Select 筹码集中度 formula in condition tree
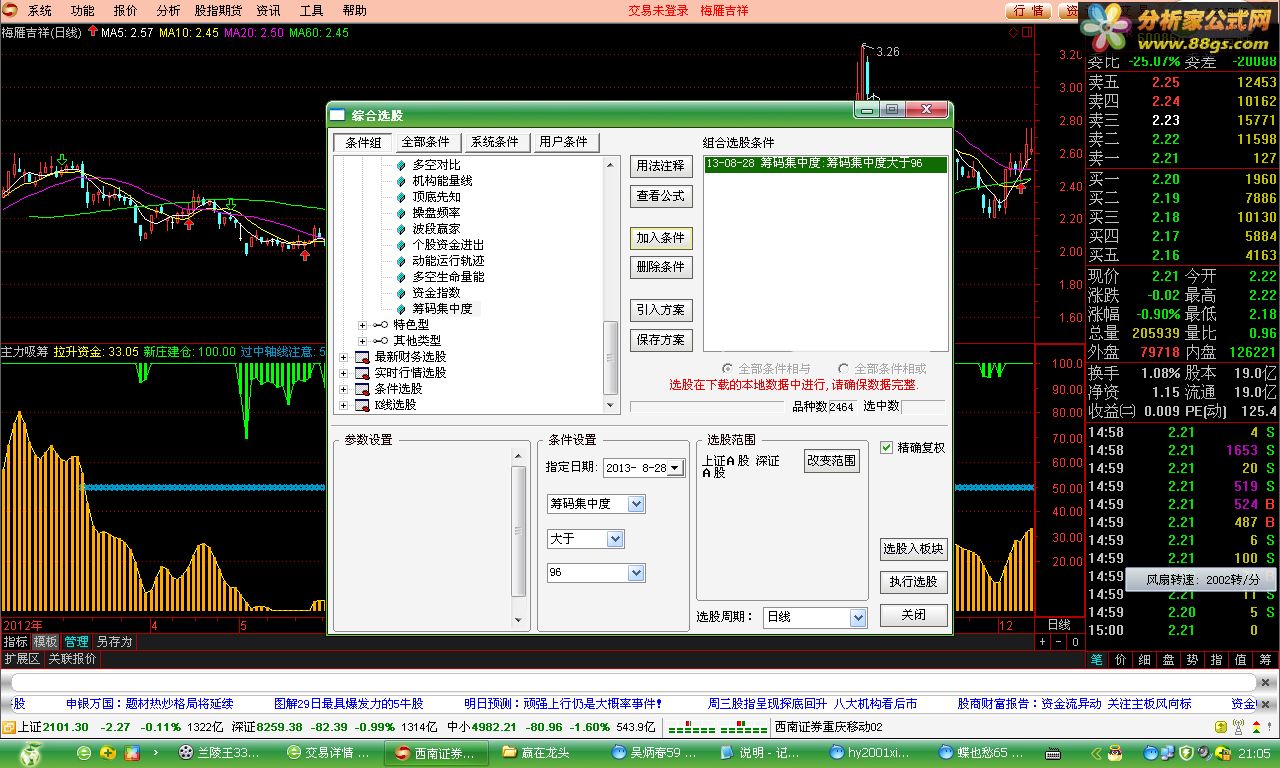Image resolution: width=1280 pixels, height=768 pixels. (x=442, y=309)
